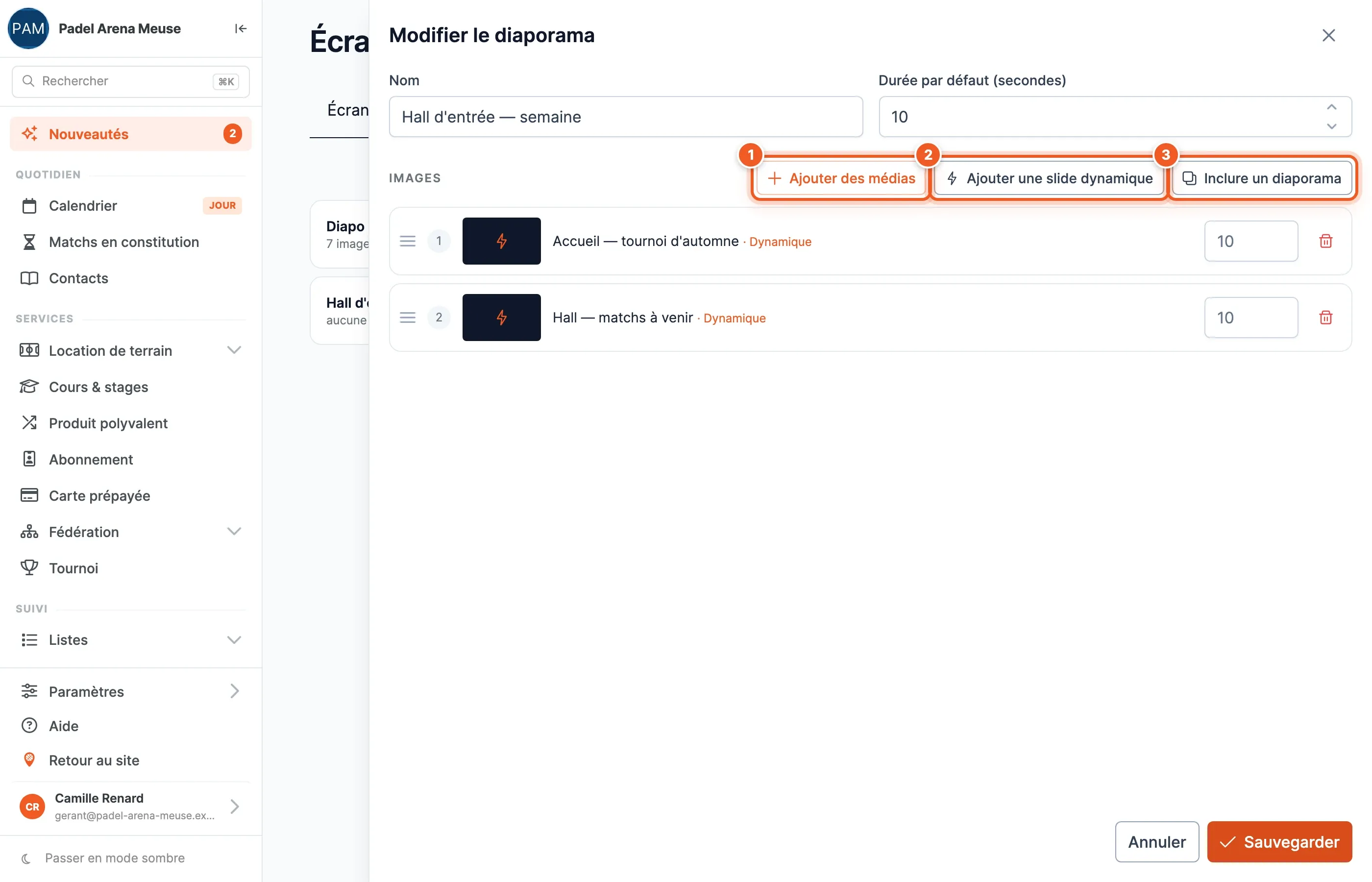This screenshot has width=1372, height=882.
Task: Go to Contacts
Action: 130,278
